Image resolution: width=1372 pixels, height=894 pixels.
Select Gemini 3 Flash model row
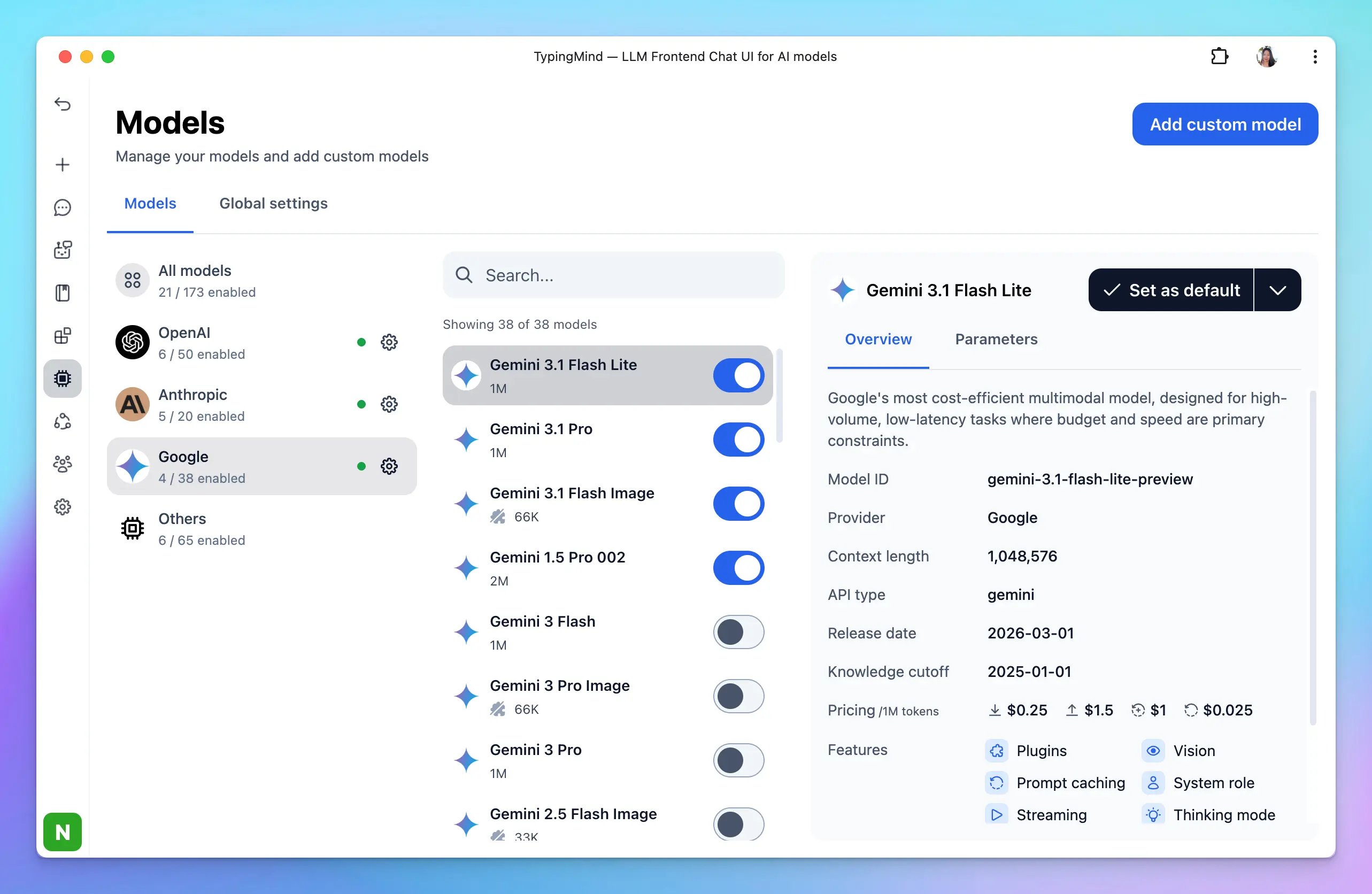[607, 633]
